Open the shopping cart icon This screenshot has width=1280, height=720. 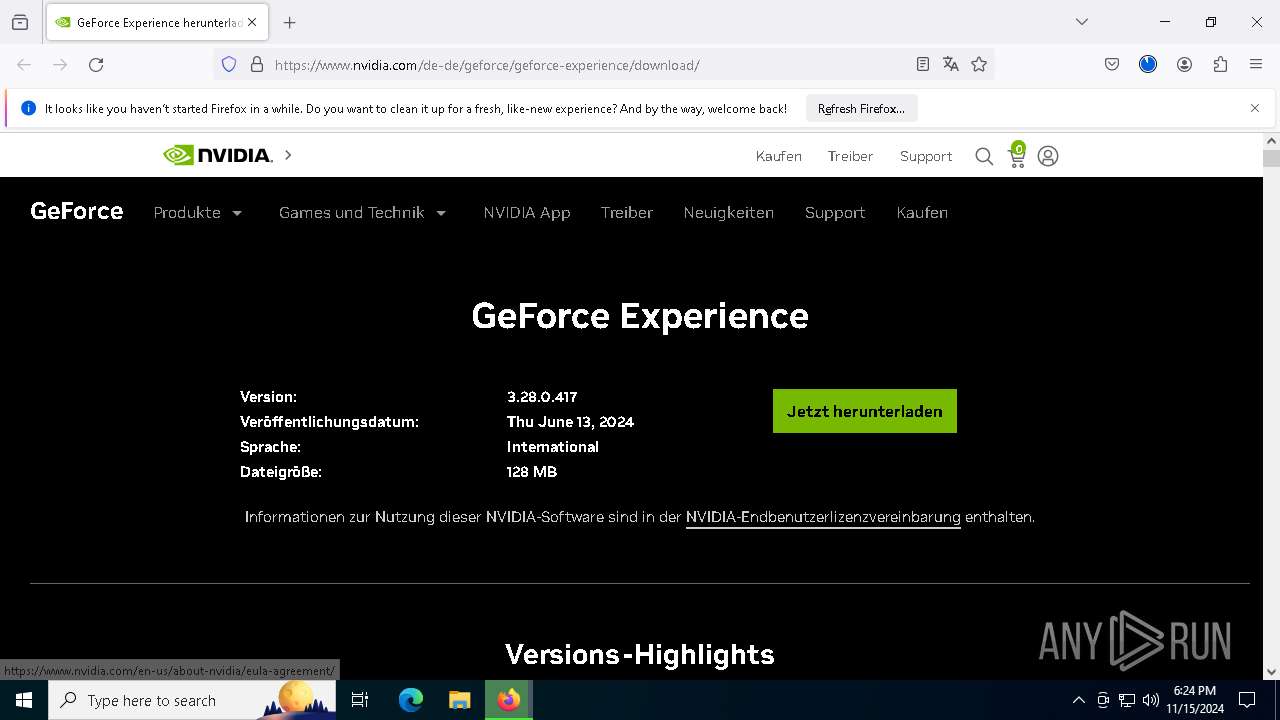tap(1017, 155)
